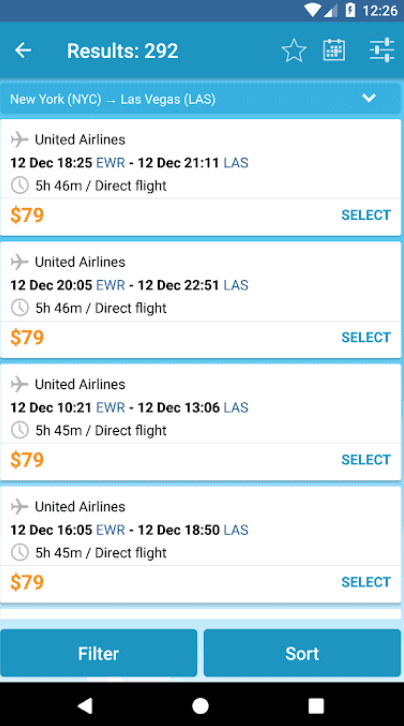Open filter sliders icon in top bar
This screenshot has height=726, width=404.
tap(382, 50)
